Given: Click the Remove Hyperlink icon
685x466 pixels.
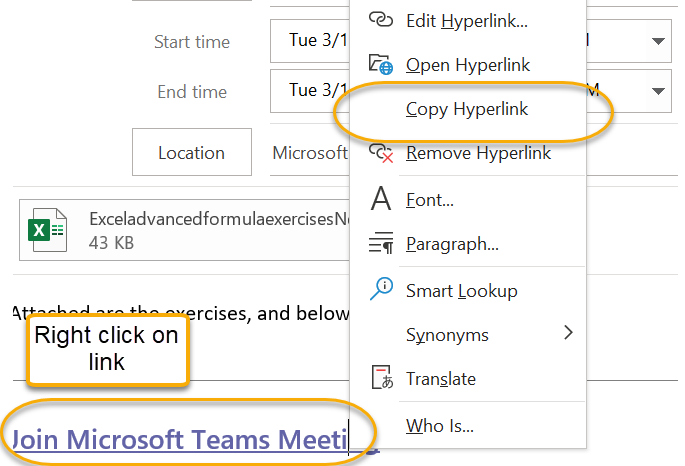Looking at the screenshot, I should (381, 153).
